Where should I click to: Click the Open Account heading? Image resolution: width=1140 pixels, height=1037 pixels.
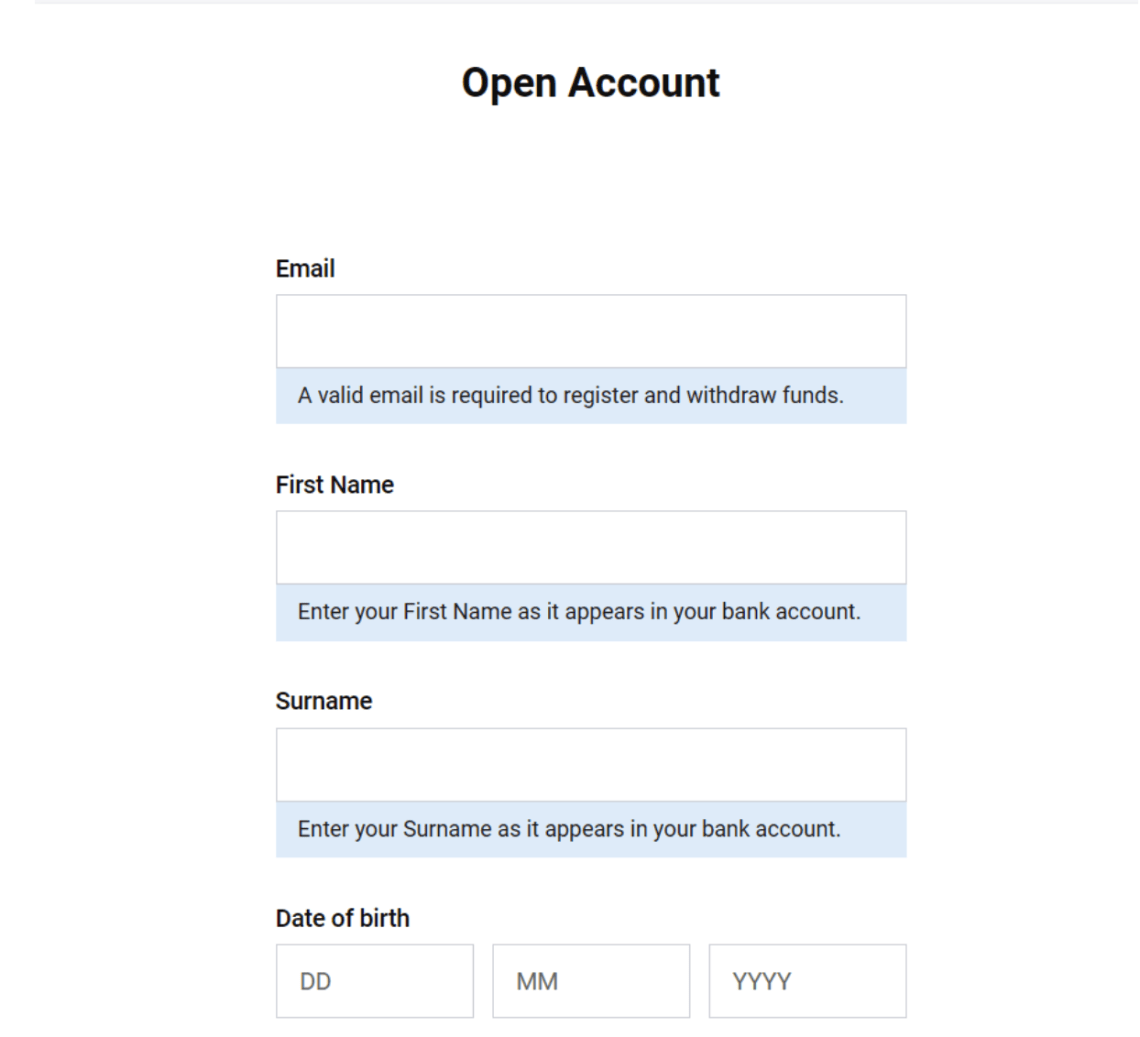[x=590, y=83]
